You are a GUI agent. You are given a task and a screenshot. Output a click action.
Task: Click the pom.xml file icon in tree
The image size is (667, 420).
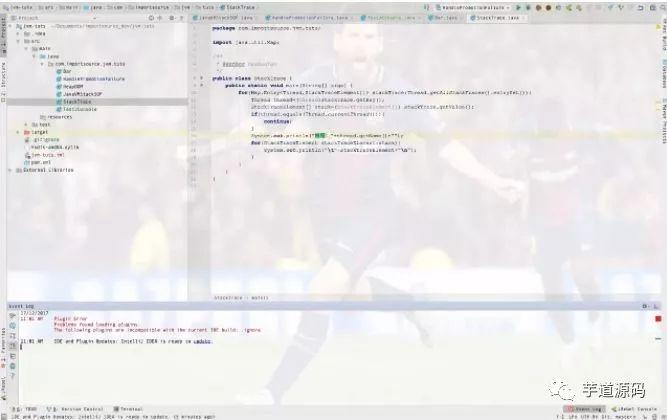tap(26, 160)
